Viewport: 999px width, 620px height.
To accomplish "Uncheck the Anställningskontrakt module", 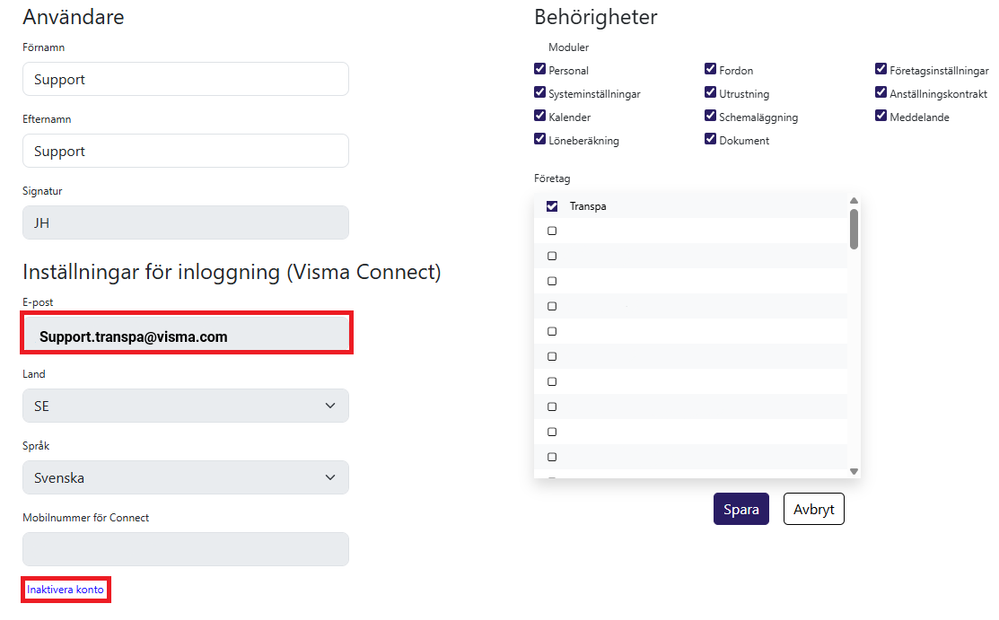I will (880, 92).
